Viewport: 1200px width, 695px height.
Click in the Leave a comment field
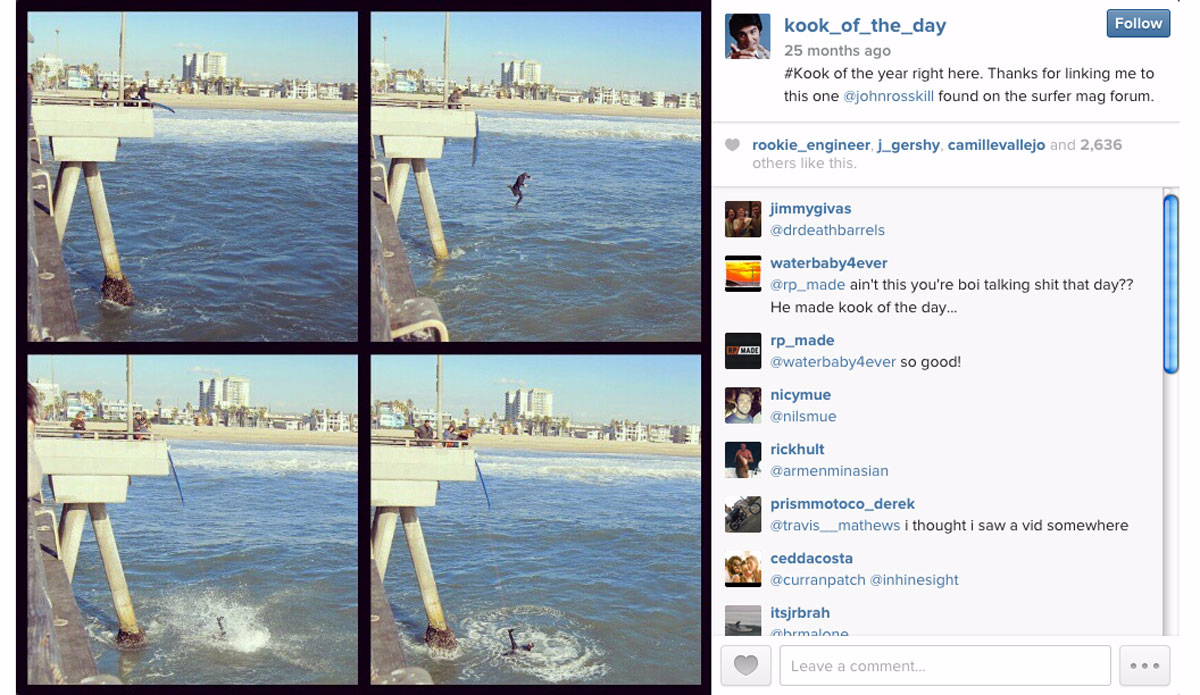click(945, 666)
